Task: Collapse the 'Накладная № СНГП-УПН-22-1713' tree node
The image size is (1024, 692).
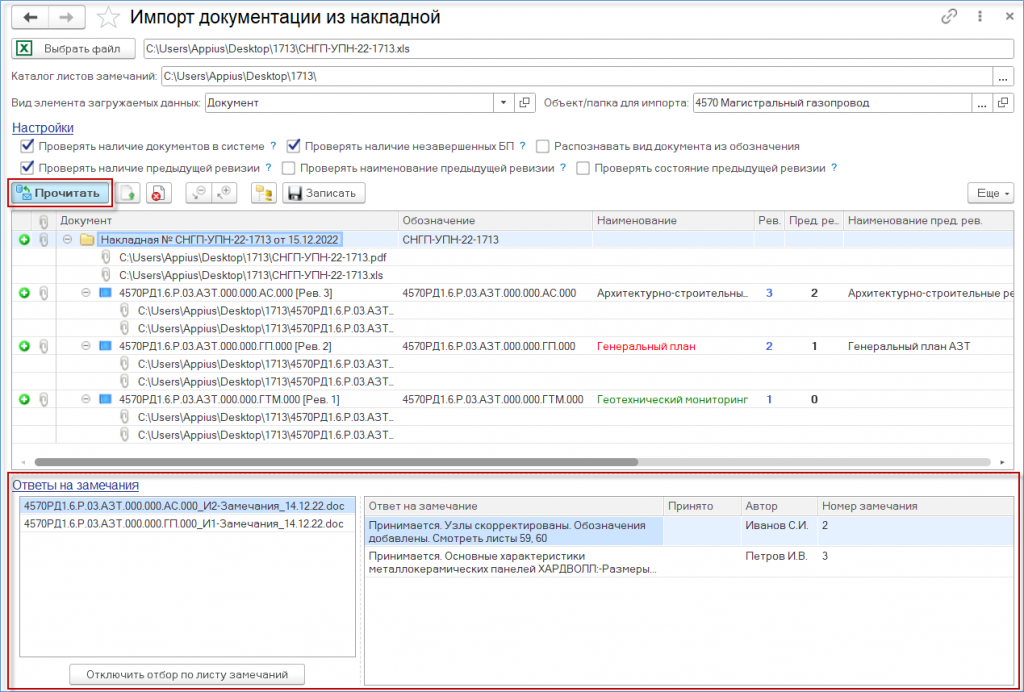Action: (67, 240)
